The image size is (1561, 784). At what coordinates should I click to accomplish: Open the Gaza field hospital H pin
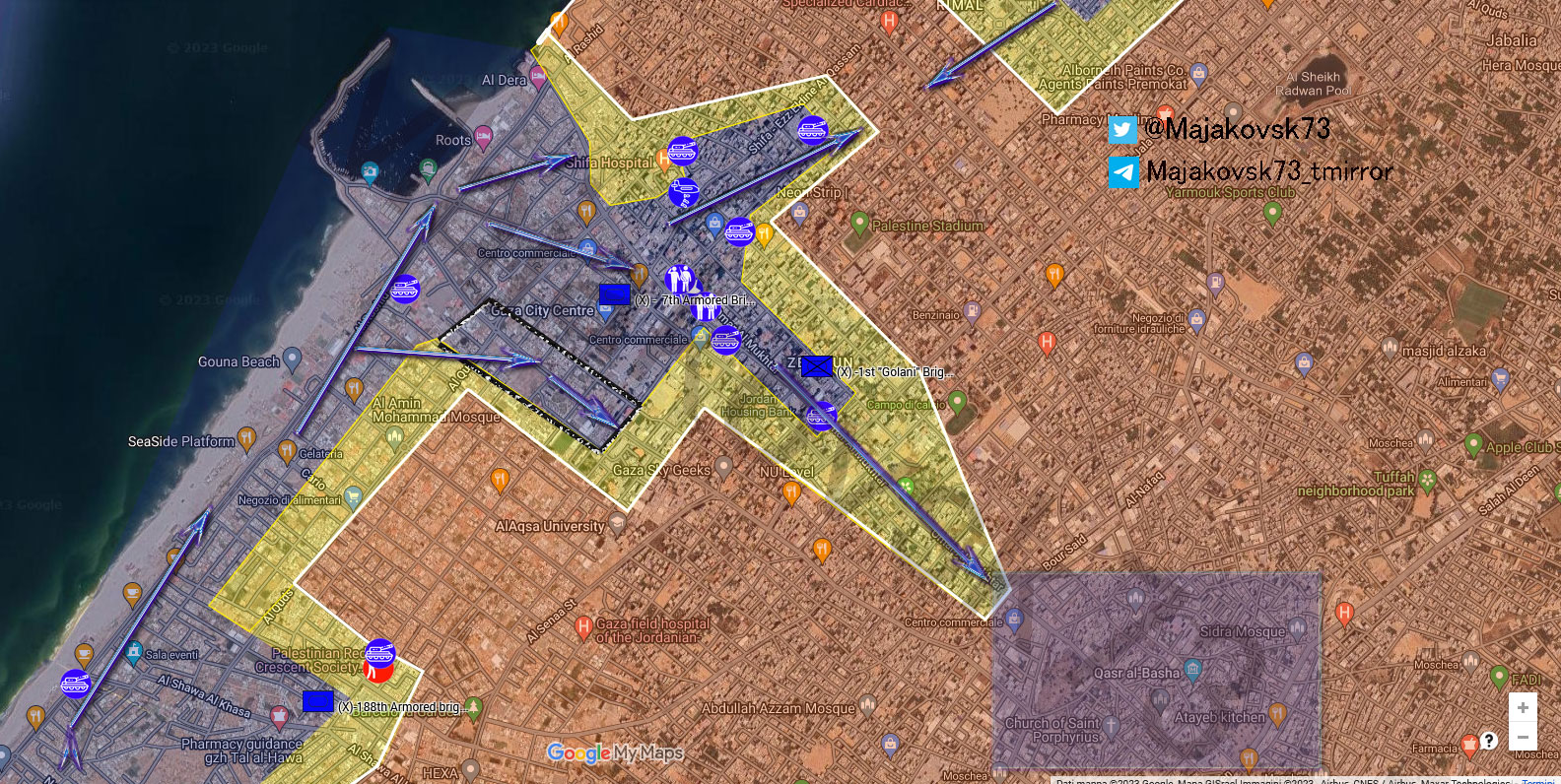583,626
